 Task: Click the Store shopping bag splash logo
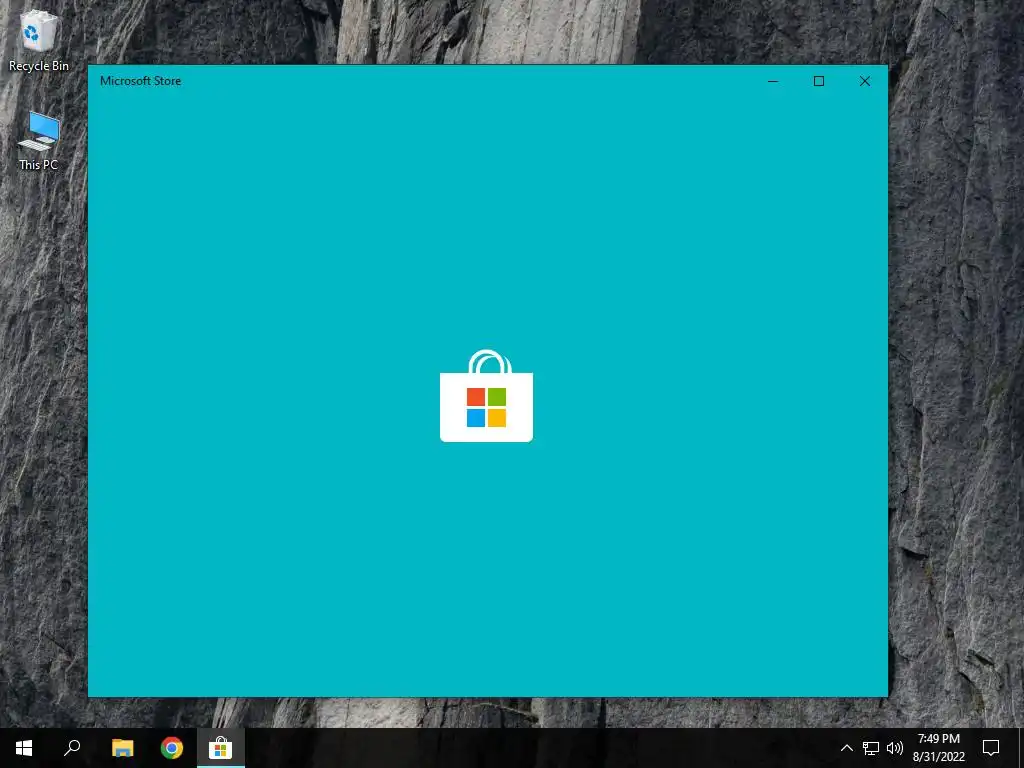[x=487, y=396]
